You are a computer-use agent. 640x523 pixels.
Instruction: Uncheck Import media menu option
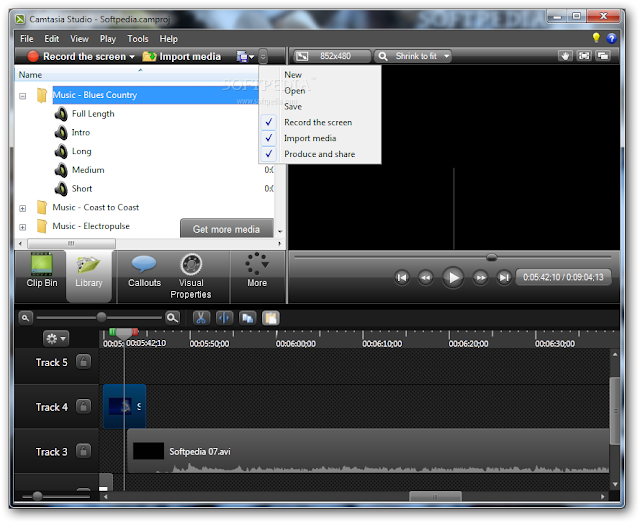[310, 138]
